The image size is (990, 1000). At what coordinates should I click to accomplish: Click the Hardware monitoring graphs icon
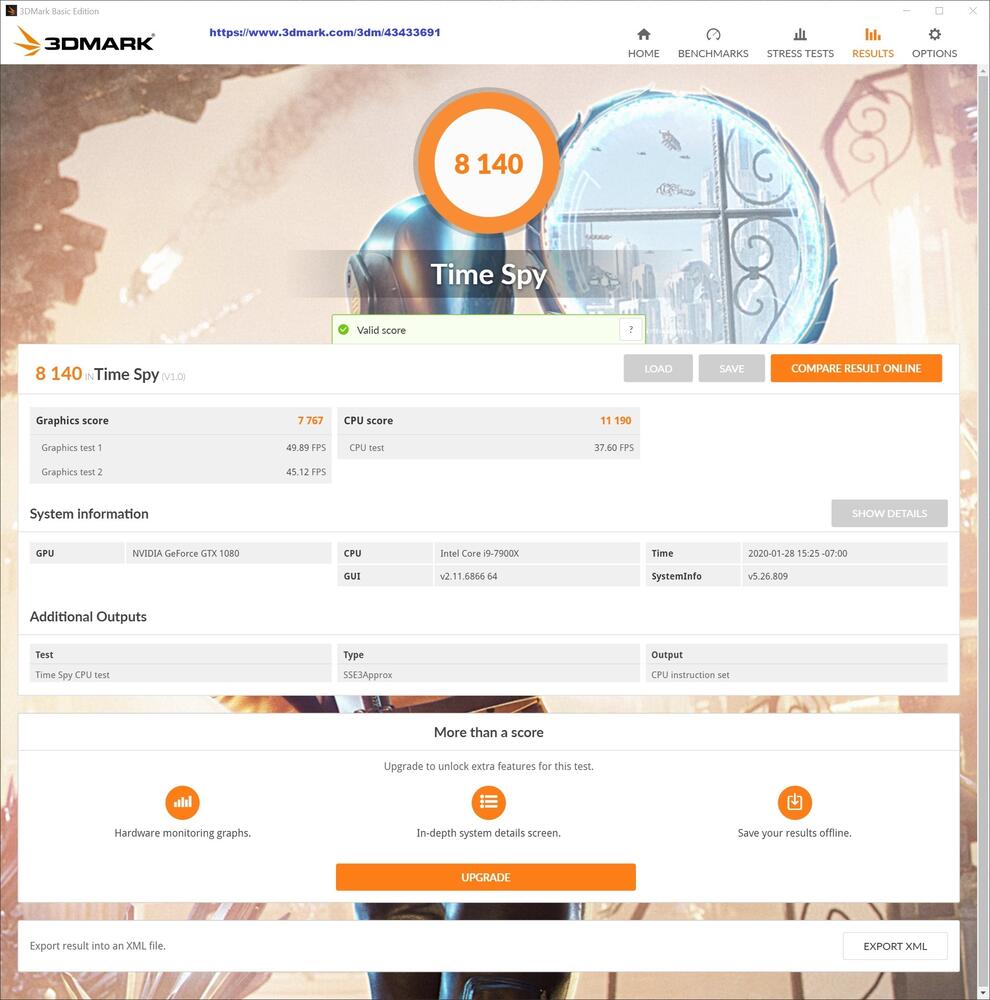(x=182, y=802)
